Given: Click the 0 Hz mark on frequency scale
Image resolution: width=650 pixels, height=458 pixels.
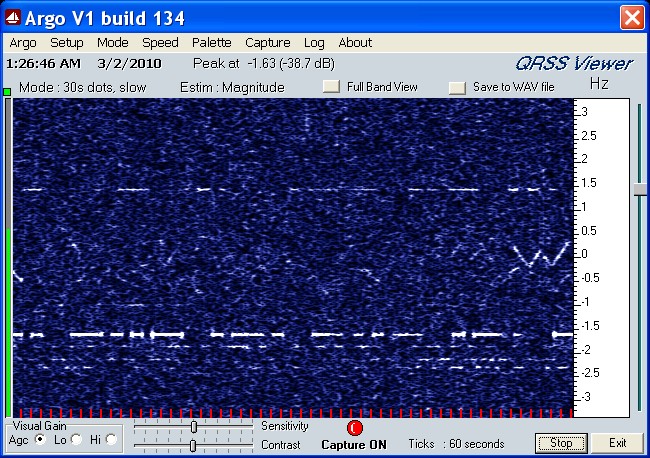Looking at the screenshot, I should [585, 254].
